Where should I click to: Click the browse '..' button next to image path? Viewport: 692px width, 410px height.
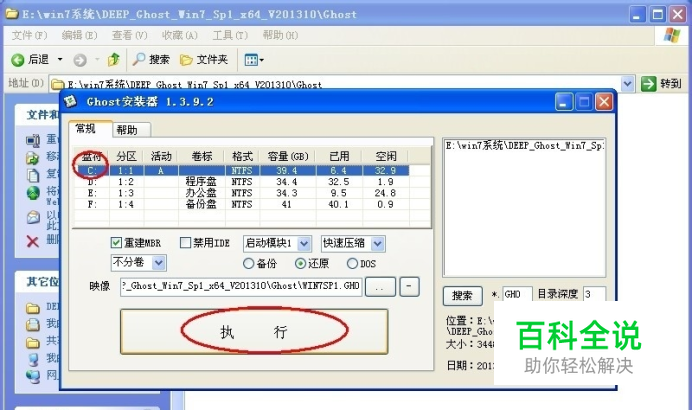pos(380,287)
